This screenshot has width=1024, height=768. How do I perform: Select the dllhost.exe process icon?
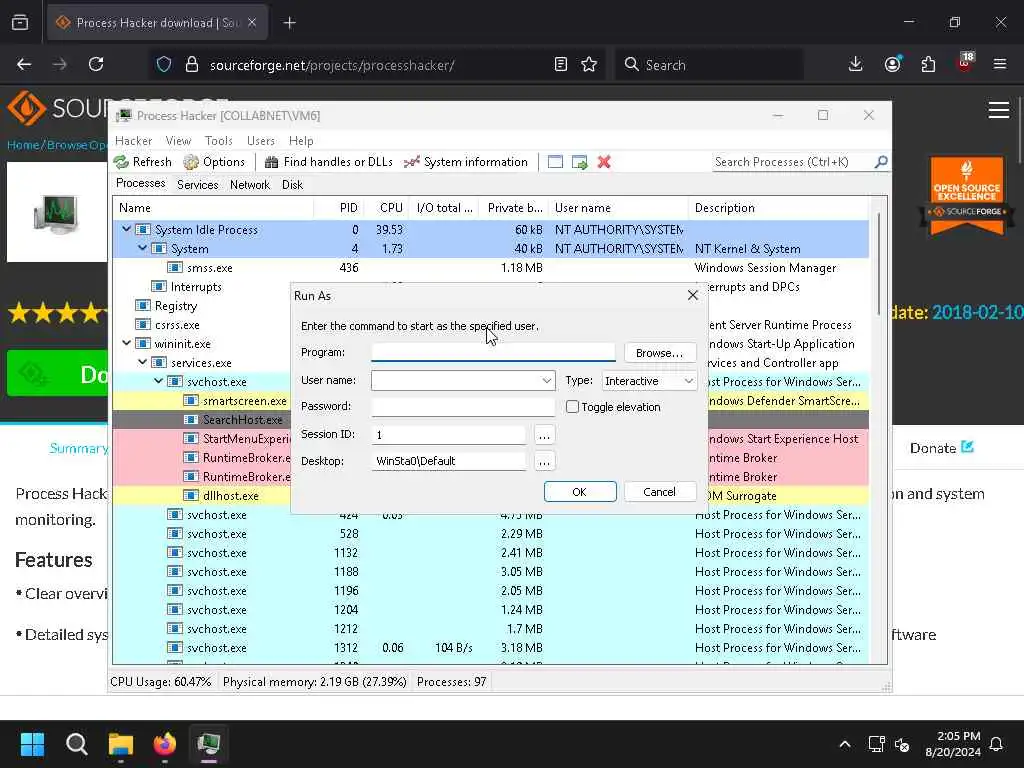(191, 496)
